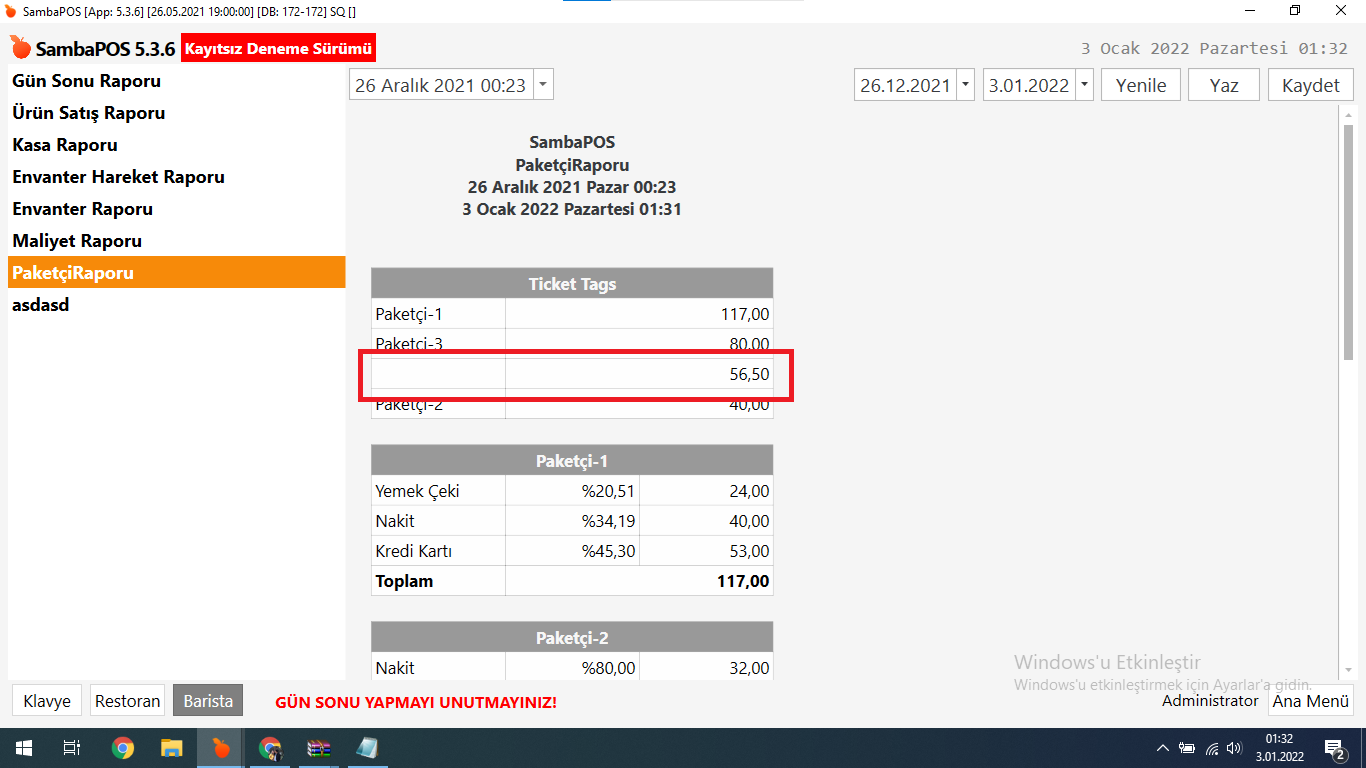The height and width of the screenshot is (768, 1366).
Task: Click the Paketçi-2 payment table header
Action: coord(572,638)
